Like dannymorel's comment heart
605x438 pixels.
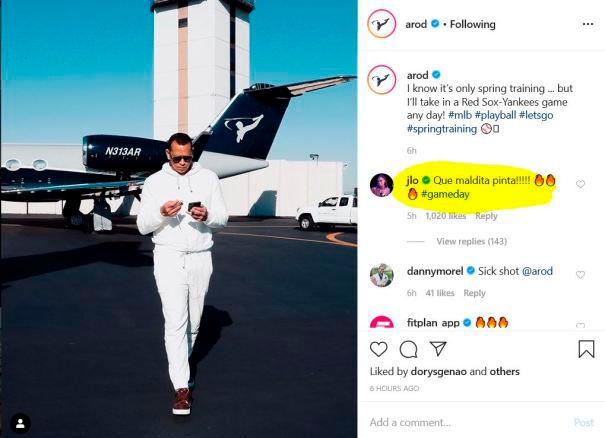580,274
